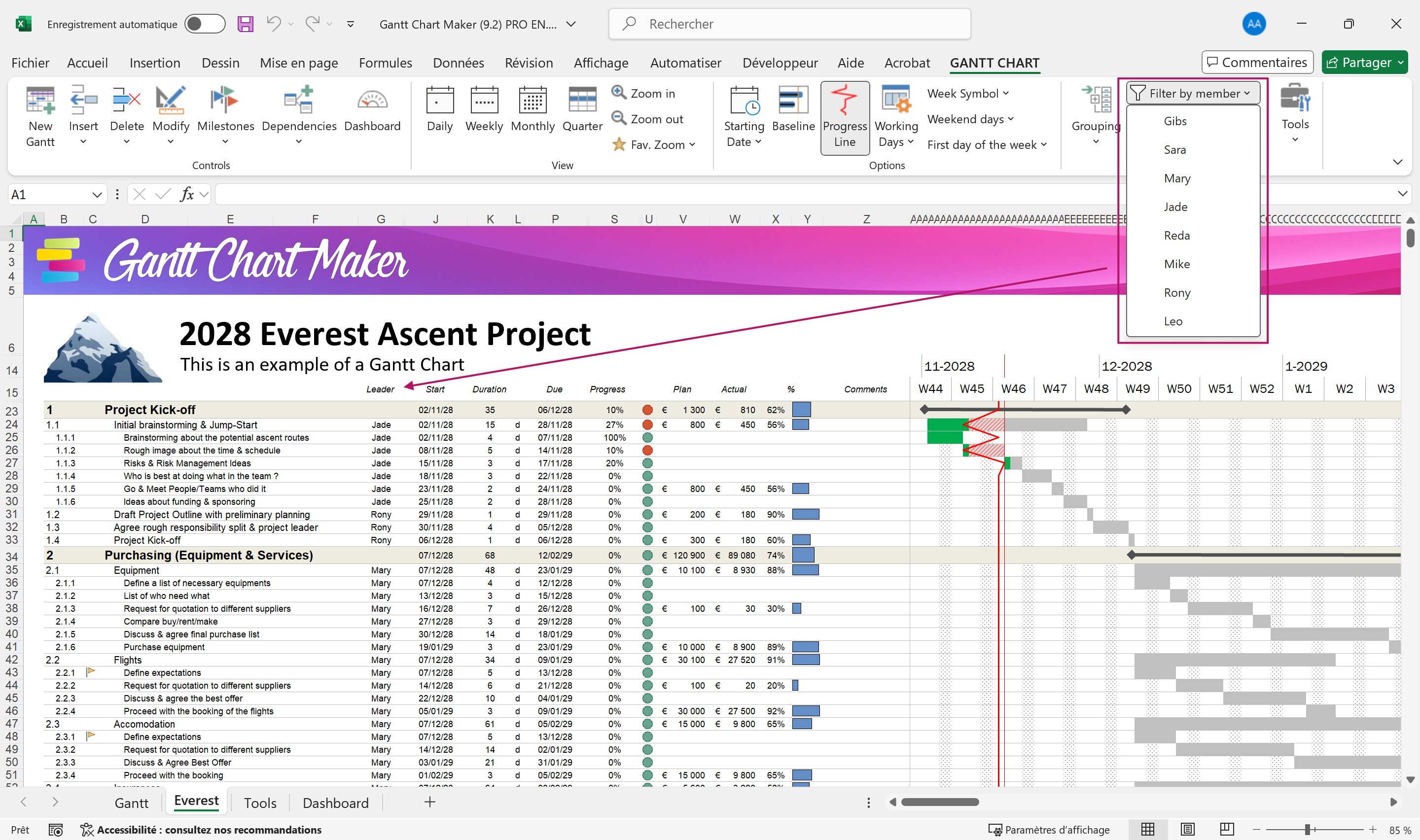Click the green Partager button
Viewport: 1420px width, 840px height.
pos(1358,62)
